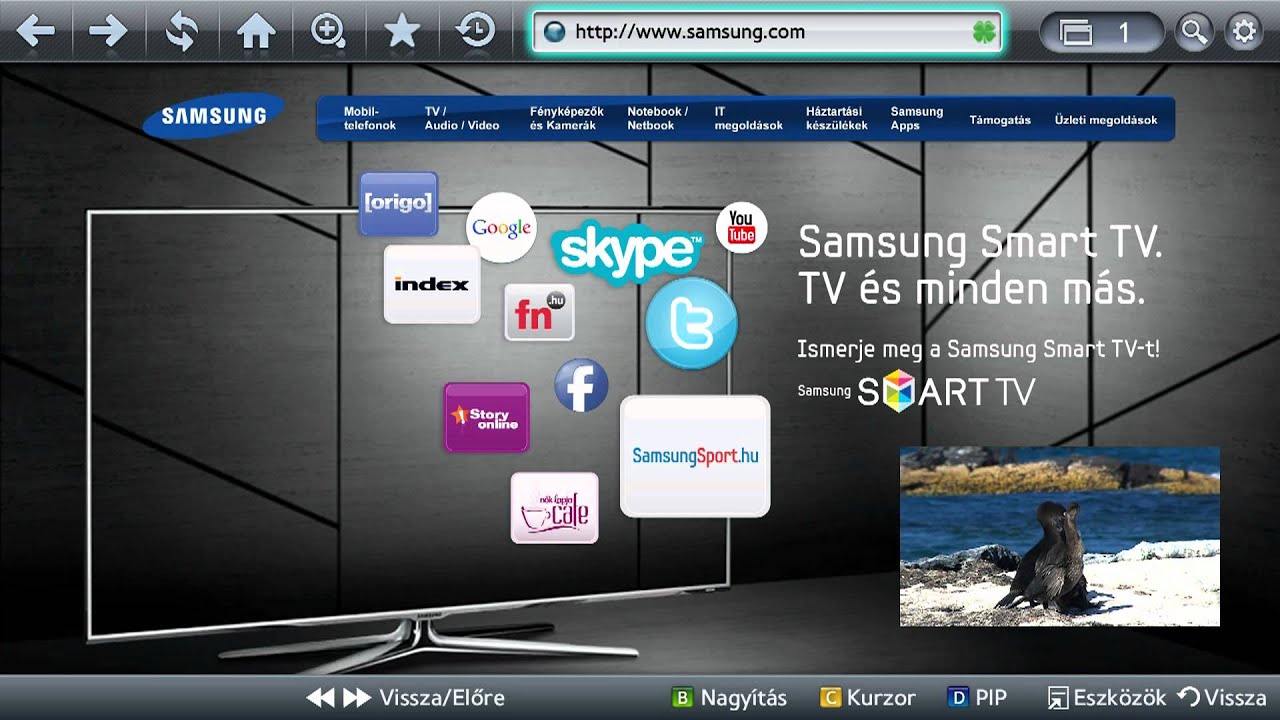Click the fn.hu app tile
This screenshot has width=1280, height=720.
[539, 312]
